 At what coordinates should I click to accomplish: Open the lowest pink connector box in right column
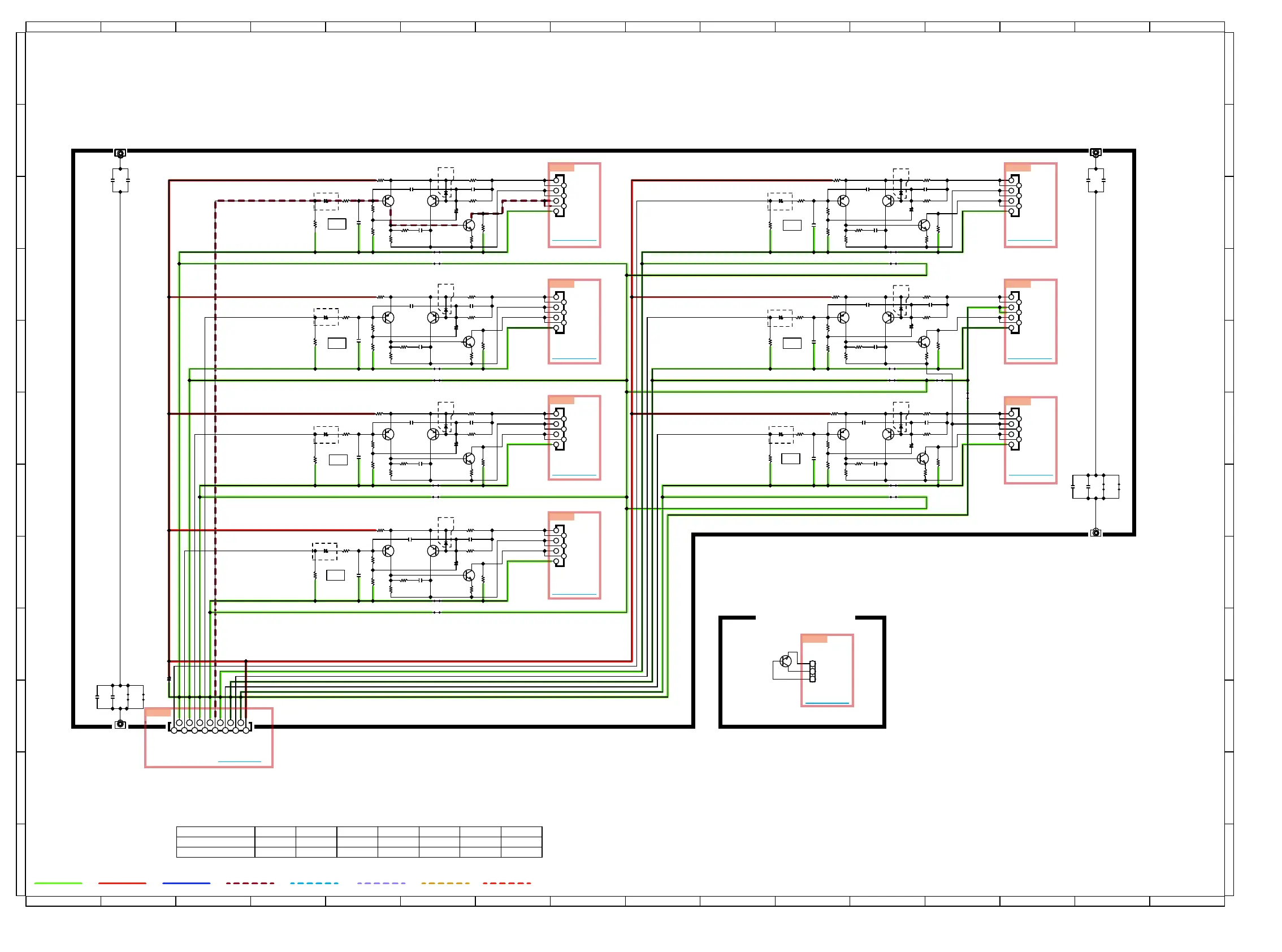tap(1030, 440)
